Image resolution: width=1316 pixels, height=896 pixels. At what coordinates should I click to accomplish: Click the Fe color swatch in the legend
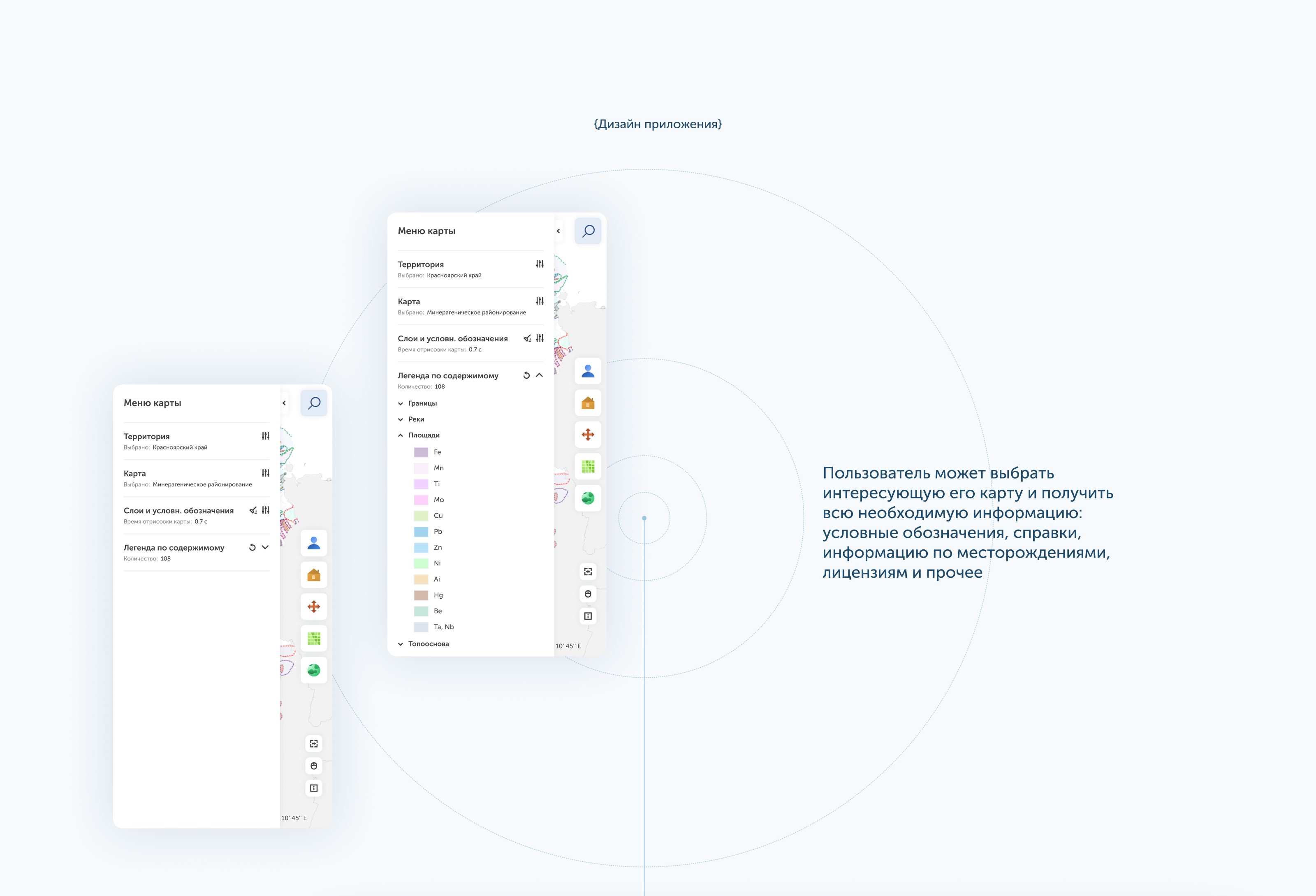pos(421,452)
